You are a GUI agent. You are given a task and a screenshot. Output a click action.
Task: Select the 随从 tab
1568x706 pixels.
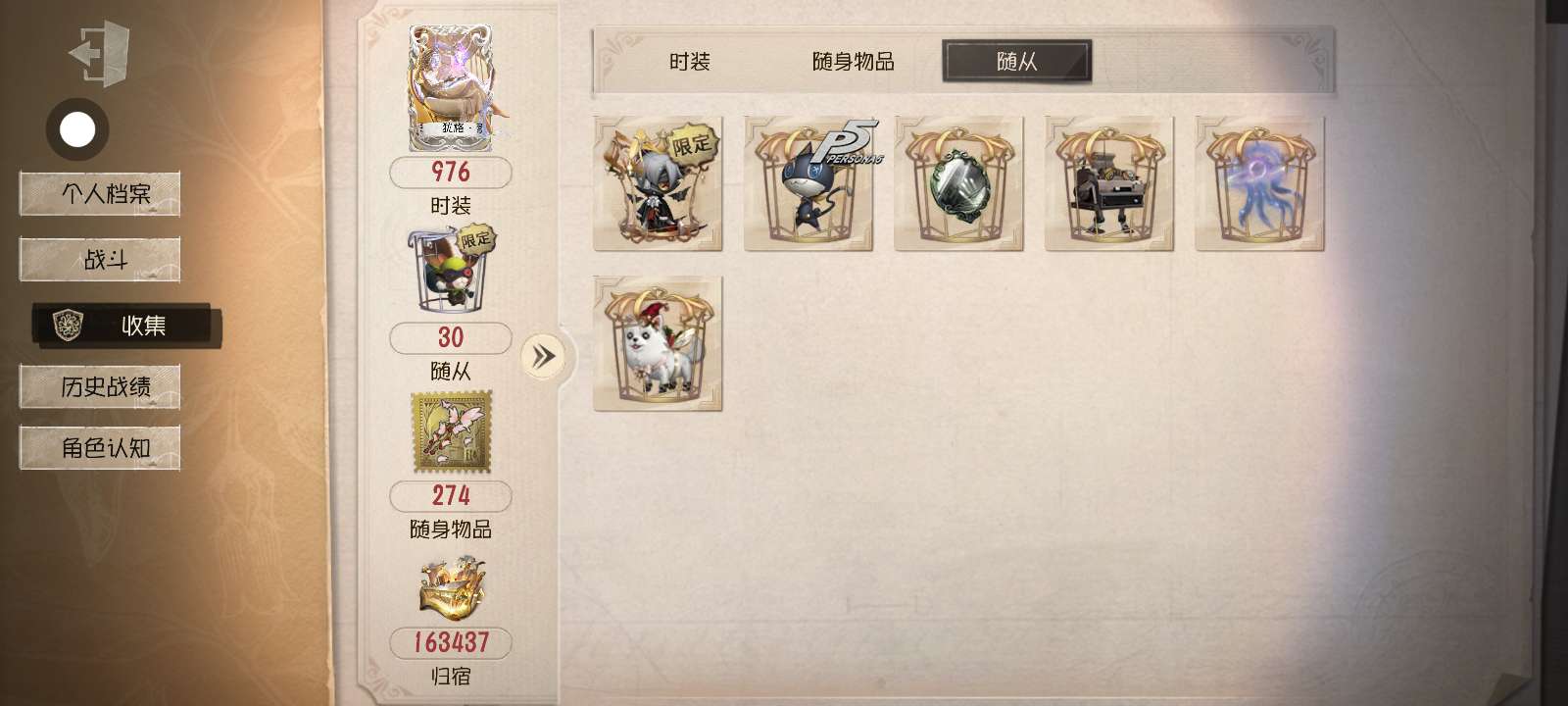coord(1017,62)
